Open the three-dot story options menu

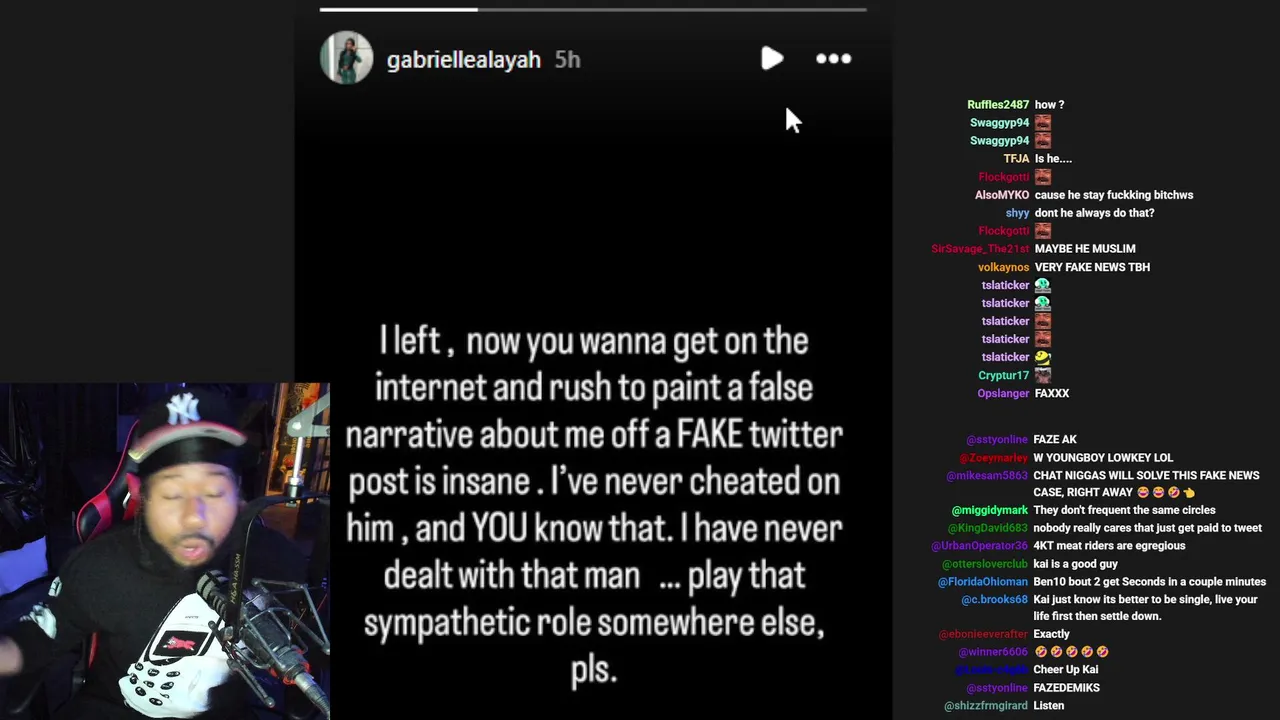tap(833, 59)
